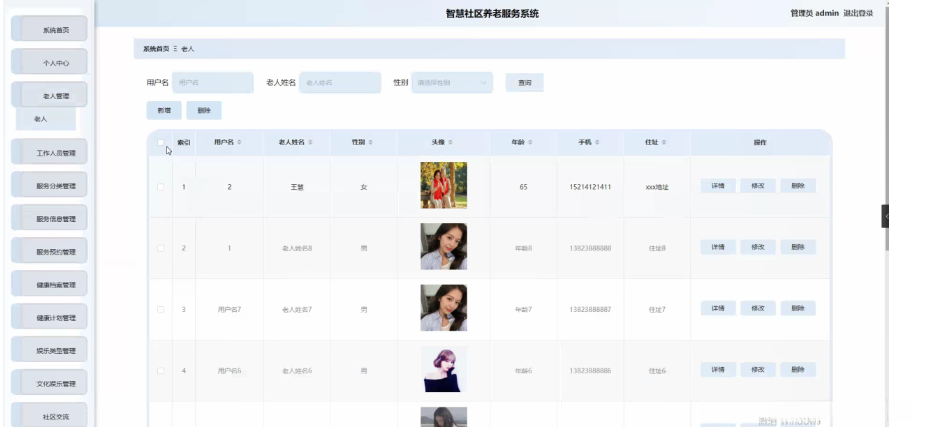The image size is (926, 430).
Task: Open 文化娱乐管理 in the sidebar
Action: click(50, 383)
